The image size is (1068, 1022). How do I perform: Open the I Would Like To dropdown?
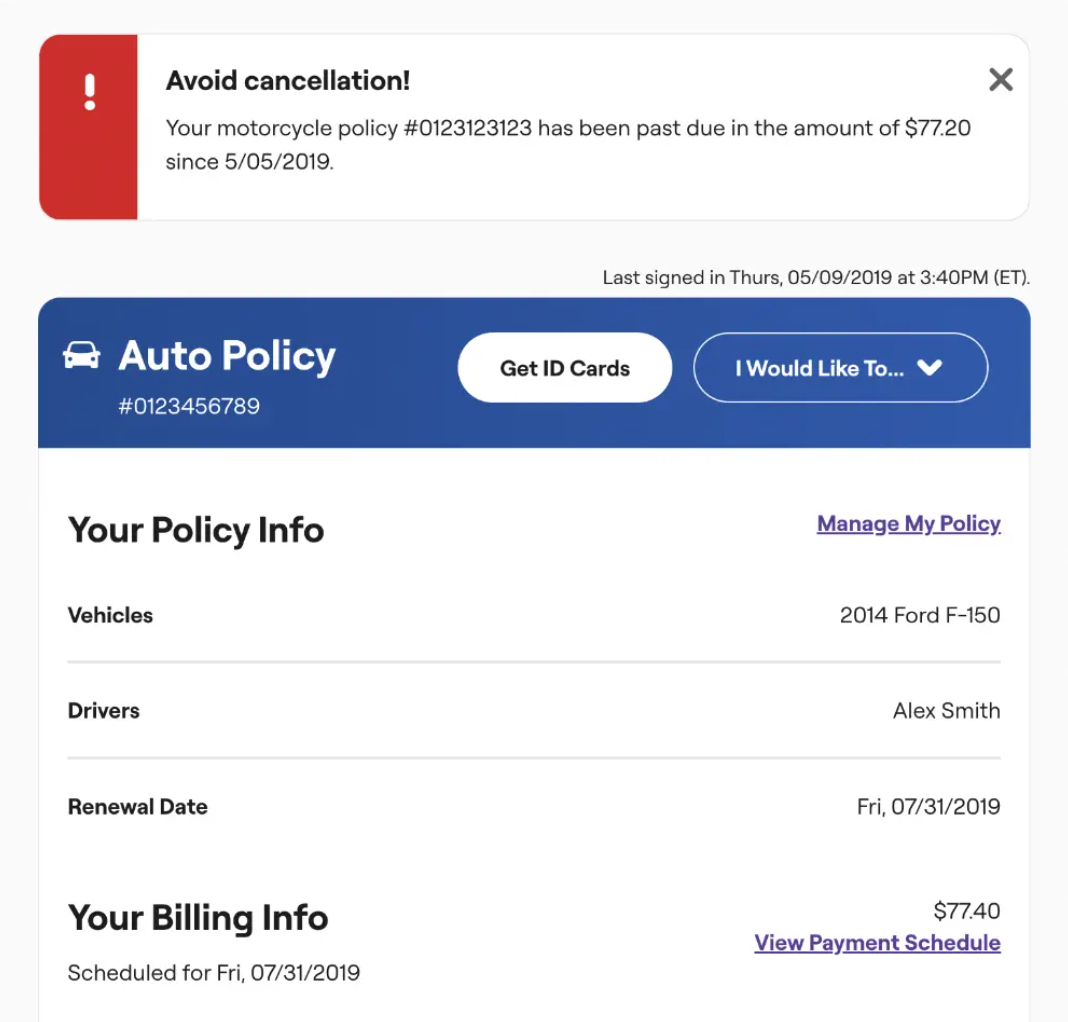point(839,368)
